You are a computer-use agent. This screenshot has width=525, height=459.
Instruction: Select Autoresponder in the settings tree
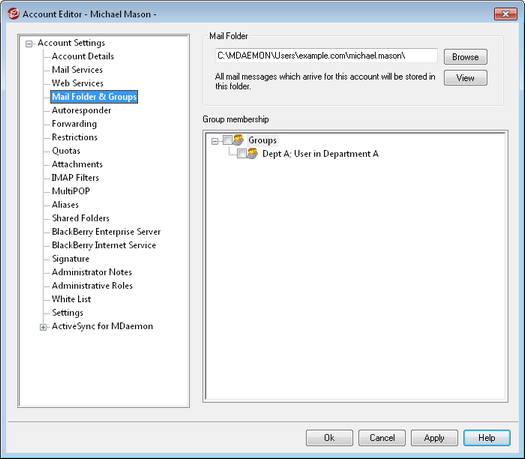81,110
